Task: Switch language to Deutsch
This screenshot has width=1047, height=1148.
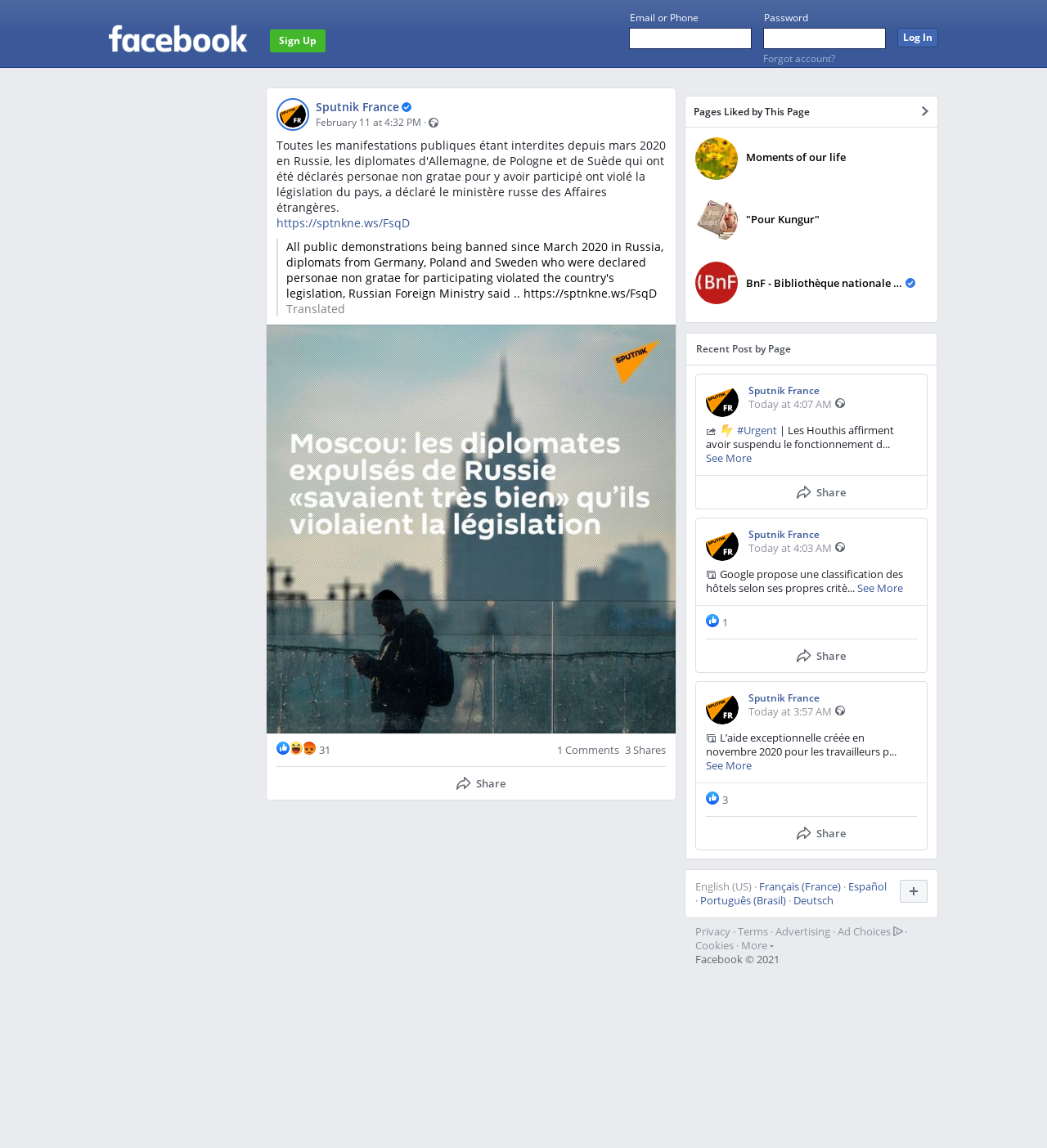Action: pyautogui.click(x=813, y=900)
